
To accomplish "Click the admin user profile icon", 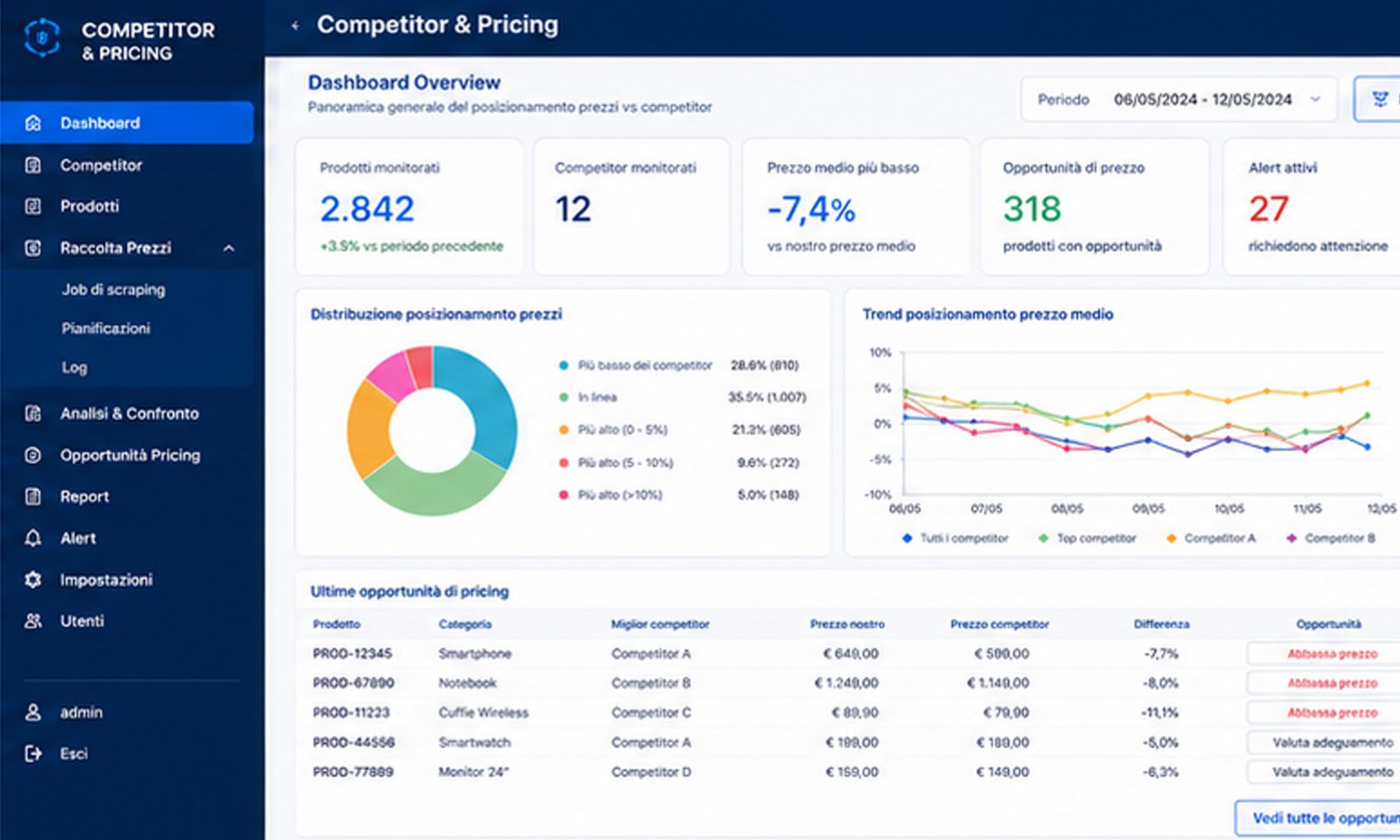I will (33, 712).
